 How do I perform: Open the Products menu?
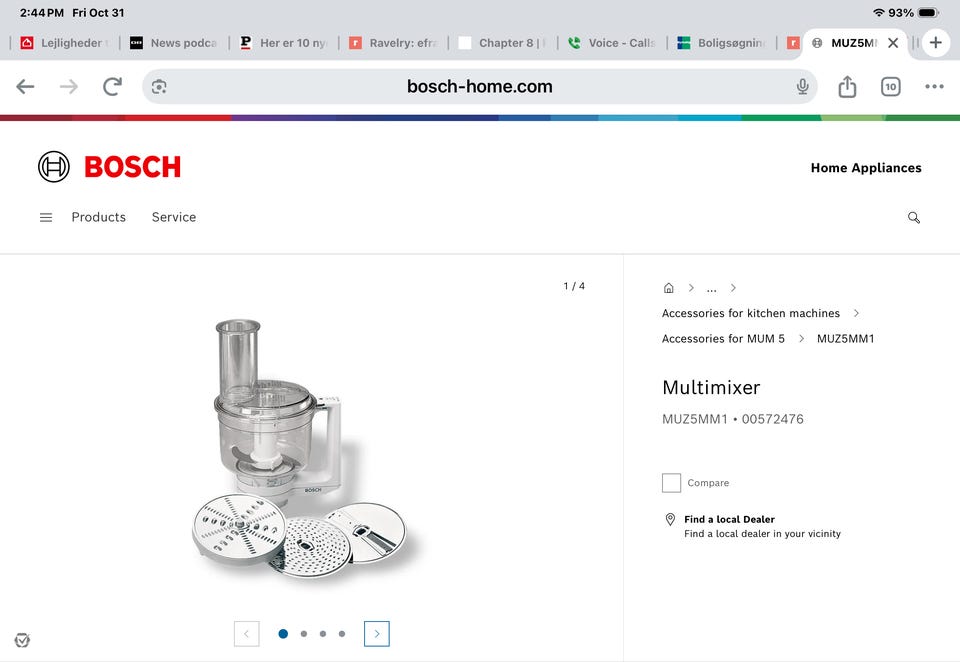coord(99,217)
